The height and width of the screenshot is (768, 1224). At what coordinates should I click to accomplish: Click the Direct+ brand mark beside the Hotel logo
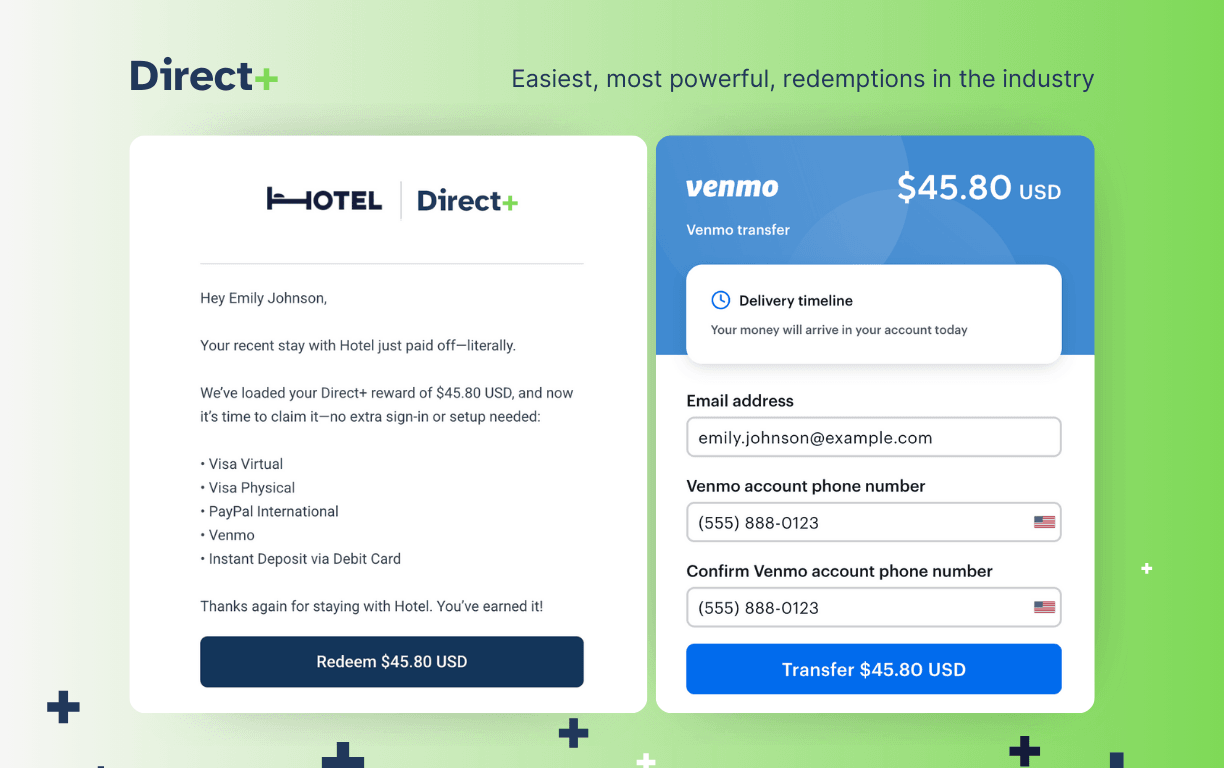pos(466,200)
